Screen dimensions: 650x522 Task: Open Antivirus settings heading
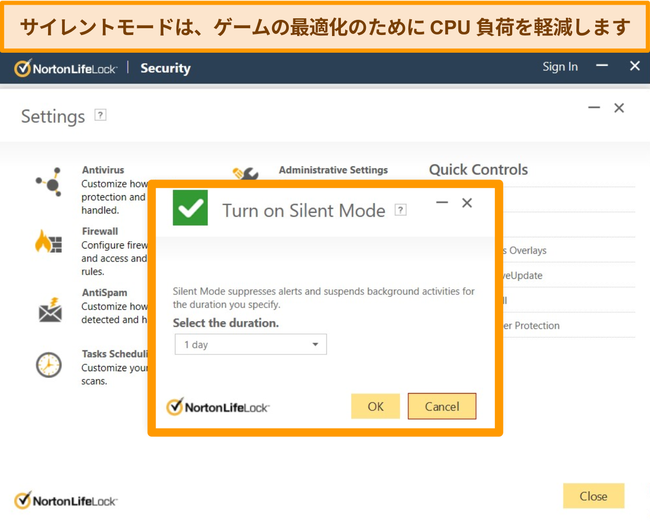(103, 170)
